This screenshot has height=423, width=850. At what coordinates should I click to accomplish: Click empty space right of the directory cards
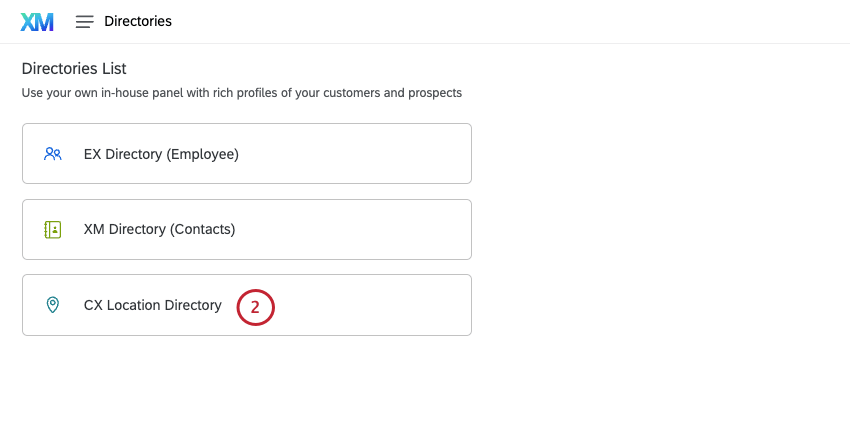pyautogui.click(x=660, y=229)
